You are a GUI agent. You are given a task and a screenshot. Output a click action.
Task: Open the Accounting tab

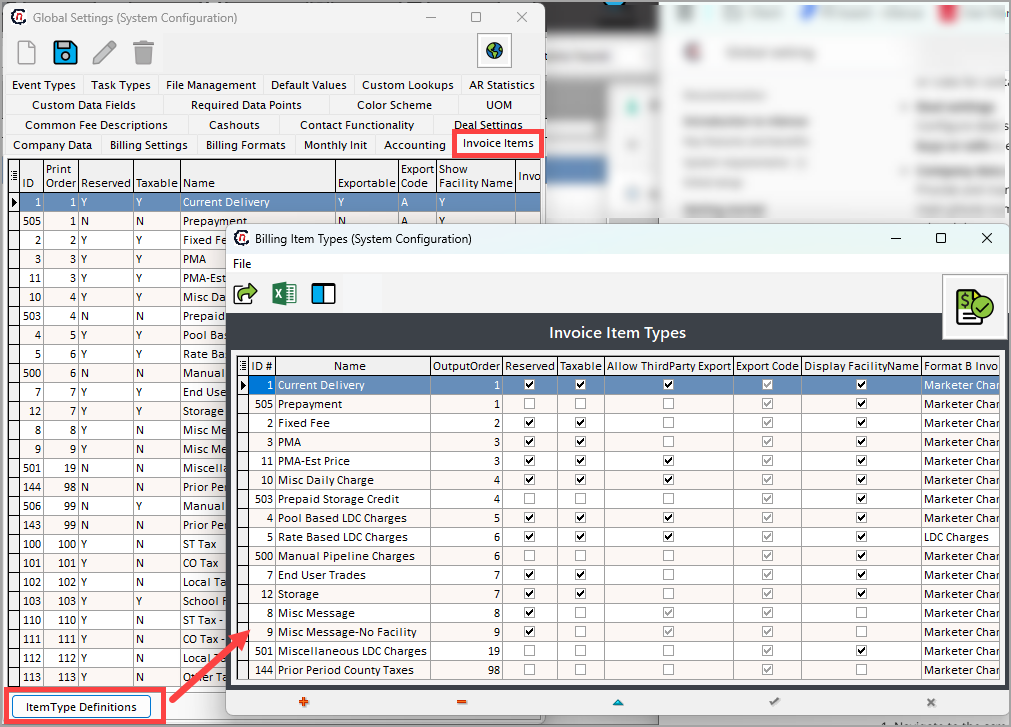[415, 145]
